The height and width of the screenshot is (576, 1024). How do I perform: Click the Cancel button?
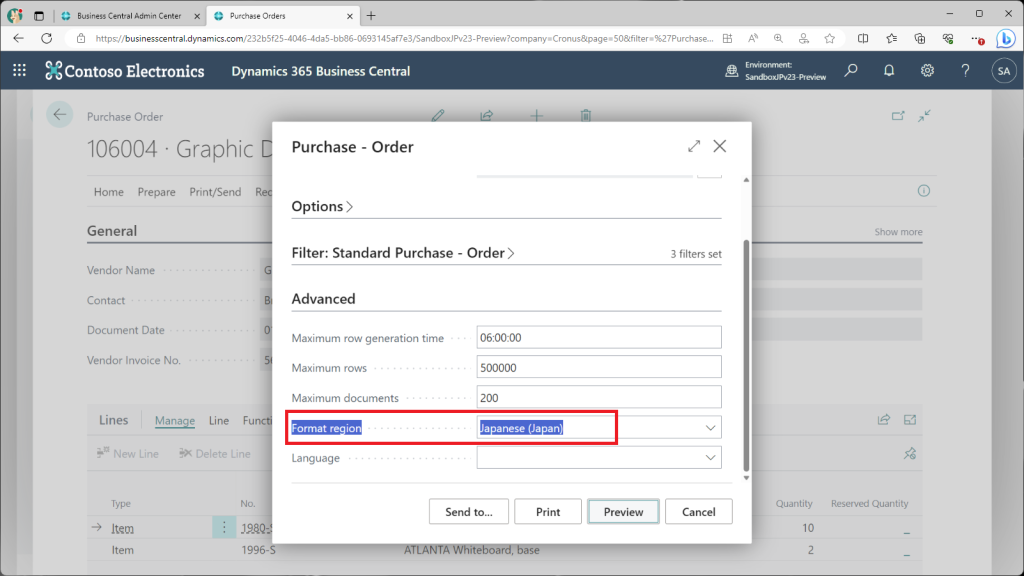pos(698,511)
